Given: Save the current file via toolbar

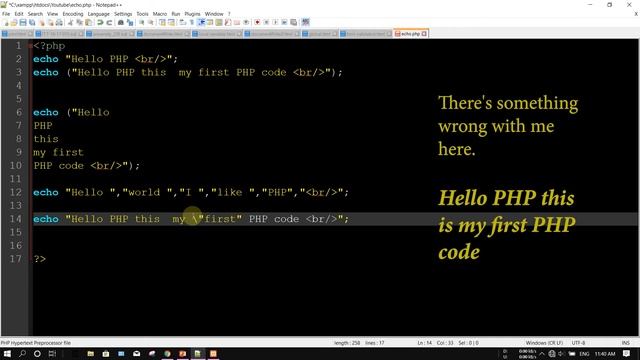Looking at the screenshot, I should pos(23,22).
